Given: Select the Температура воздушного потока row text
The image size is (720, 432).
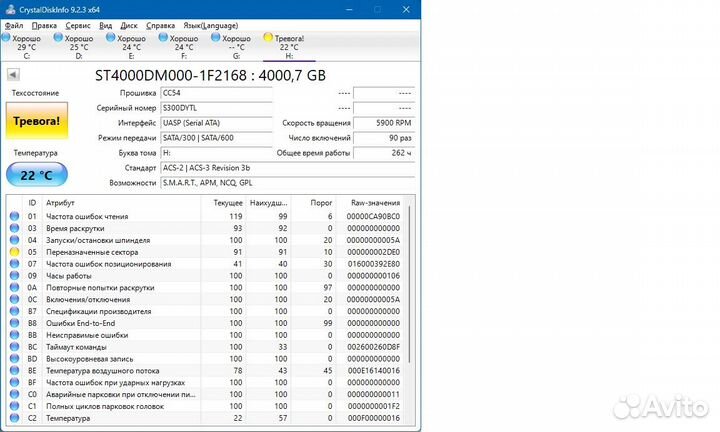Looking at the screenshot, I should tap(102, 370).
